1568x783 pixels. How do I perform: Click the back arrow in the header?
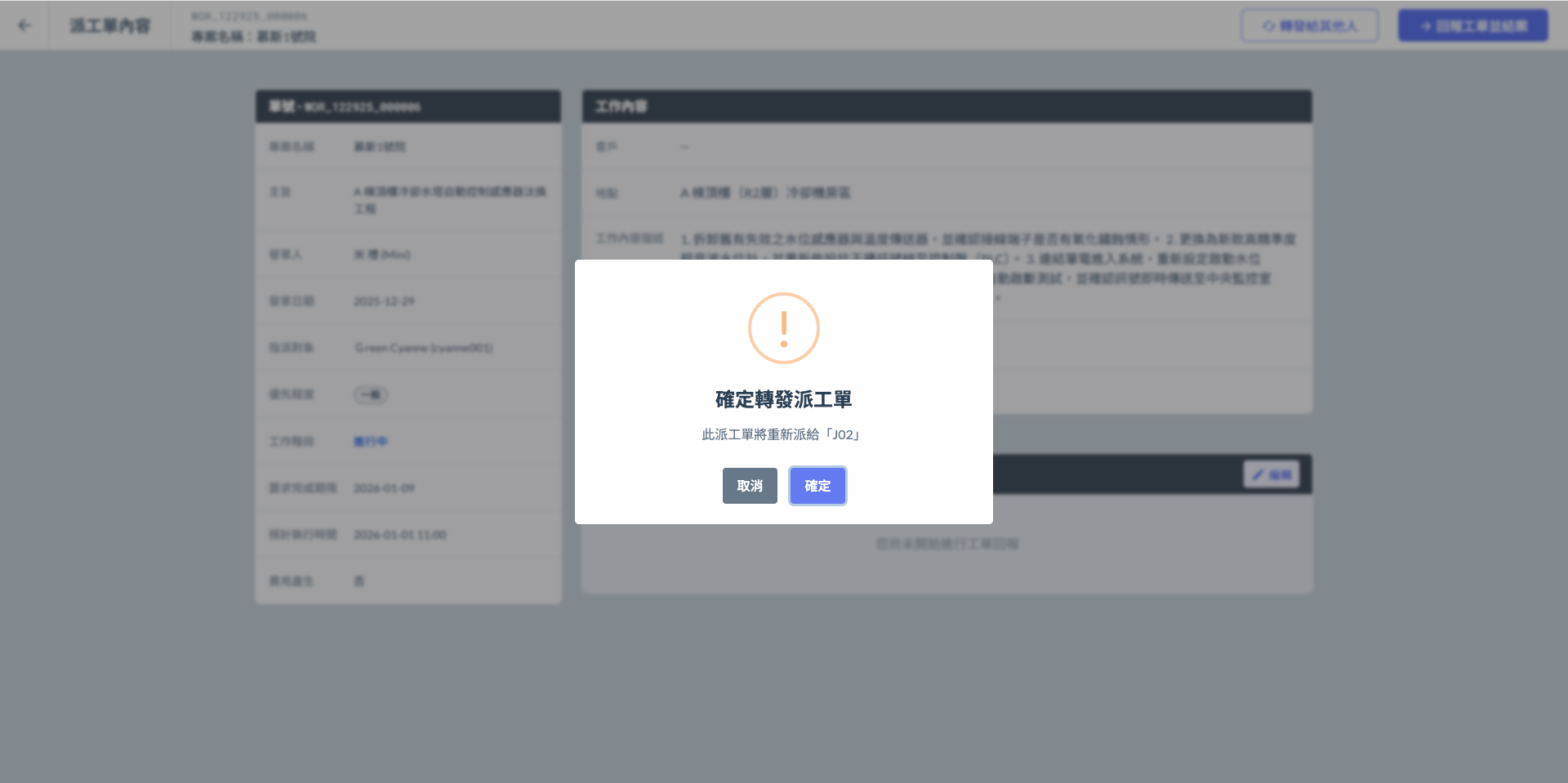(x=24, y=25)
